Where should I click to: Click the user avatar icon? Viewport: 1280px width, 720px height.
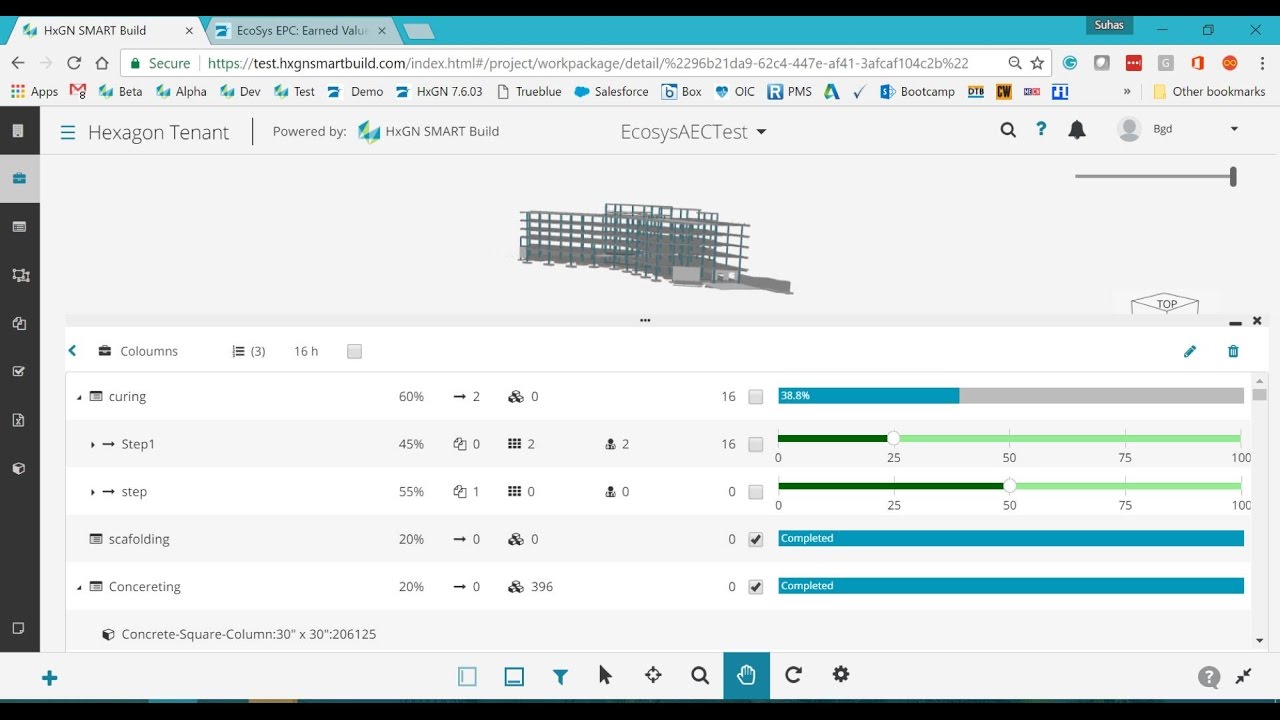click(x=1129, y=129)
